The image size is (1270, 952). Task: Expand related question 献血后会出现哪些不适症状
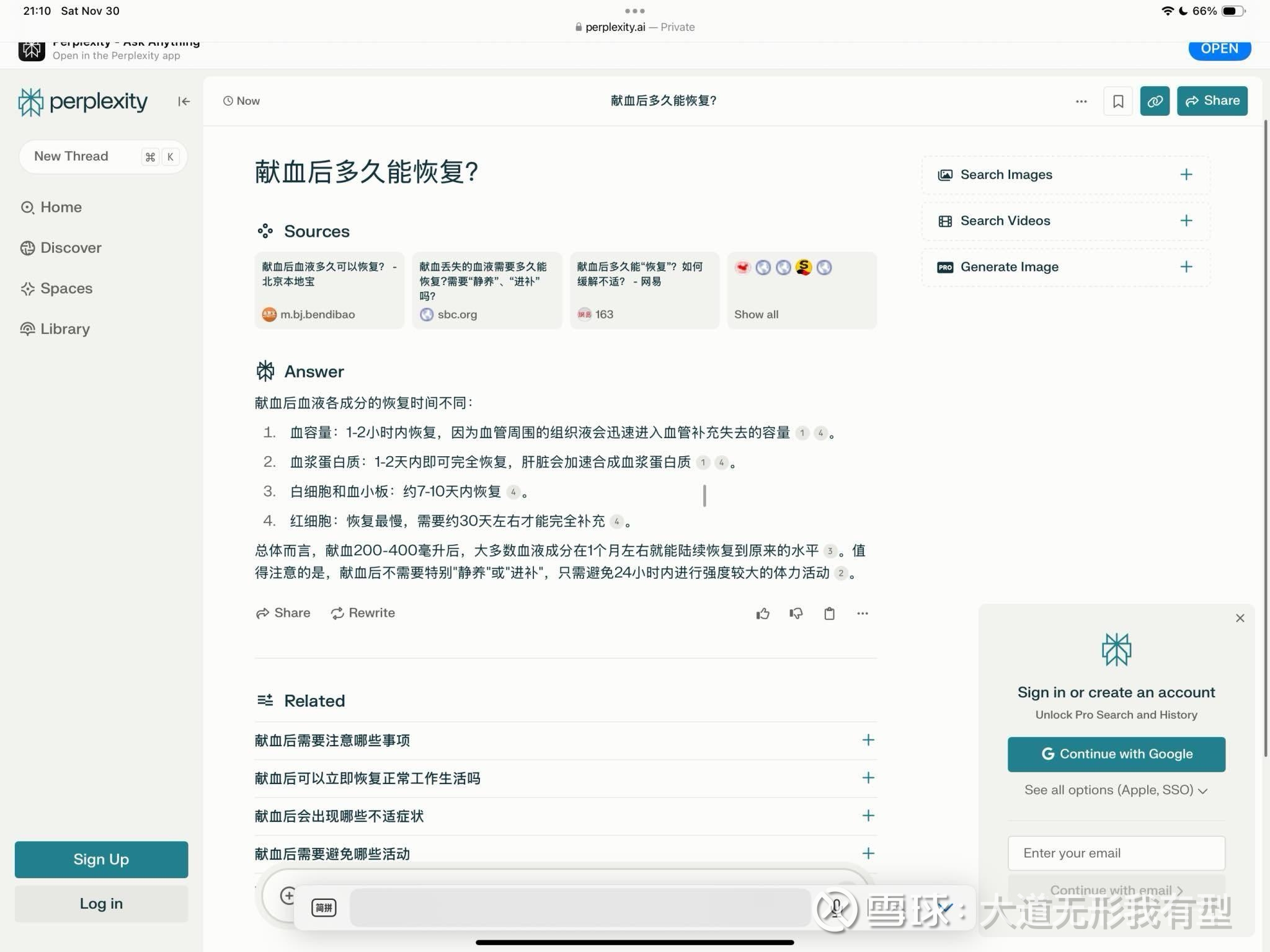pyautogui.click(x=565, y=816)
